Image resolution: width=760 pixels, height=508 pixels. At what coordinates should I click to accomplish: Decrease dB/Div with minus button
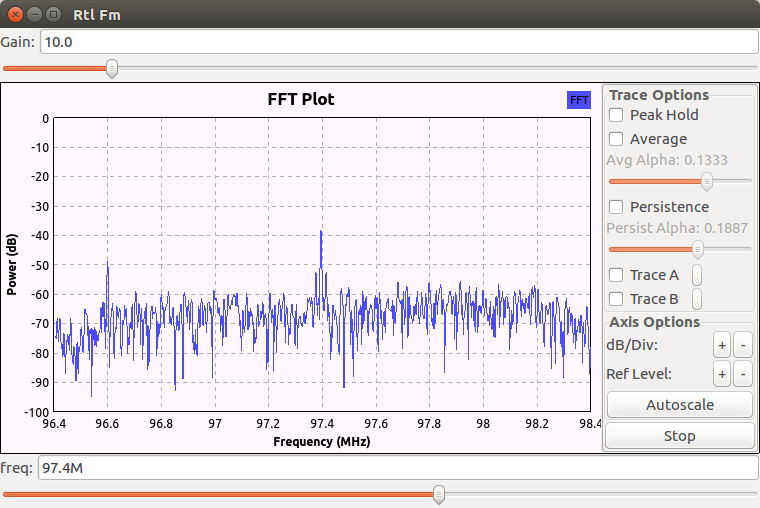(743, 345)
